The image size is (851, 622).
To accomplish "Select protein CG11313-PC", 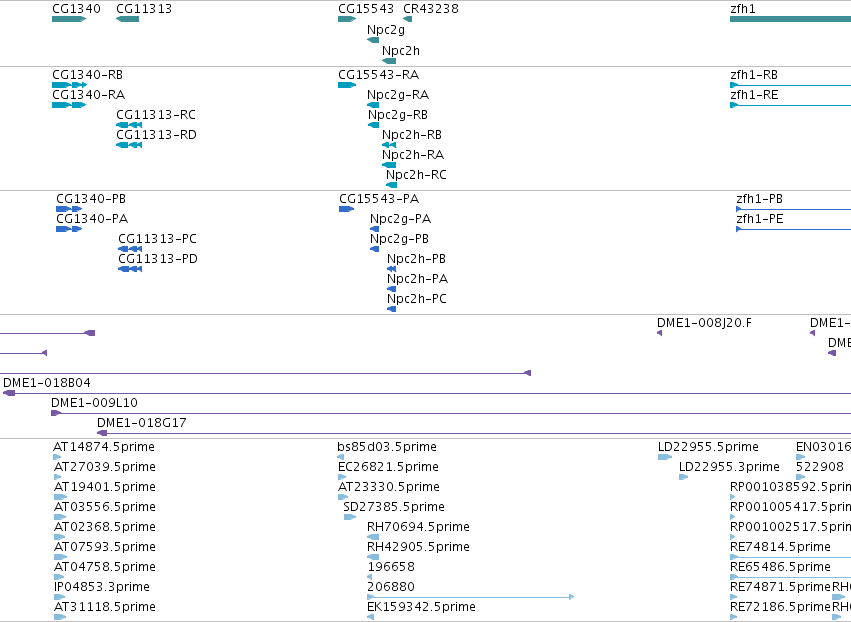I will coord(157,239).
